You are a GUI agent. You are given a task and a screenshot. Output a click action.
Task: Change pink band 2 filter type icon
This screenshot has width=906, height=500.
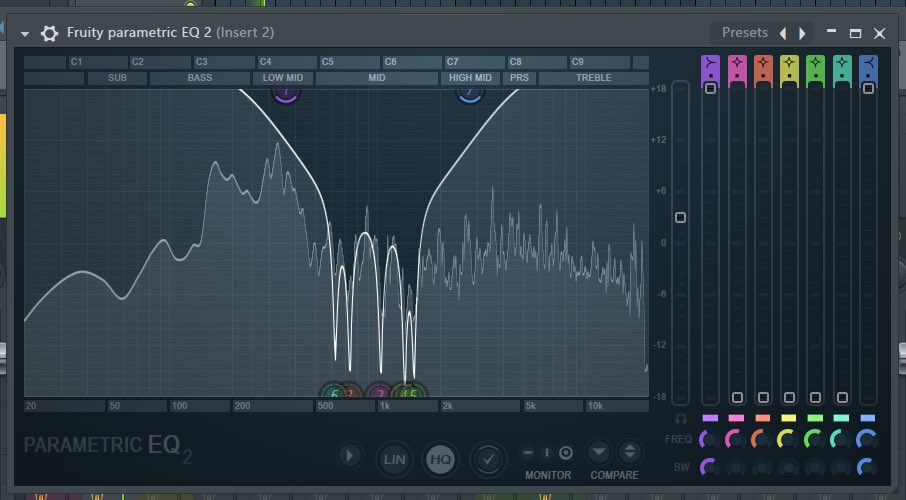pyautogui.click(x=737, y=63)
